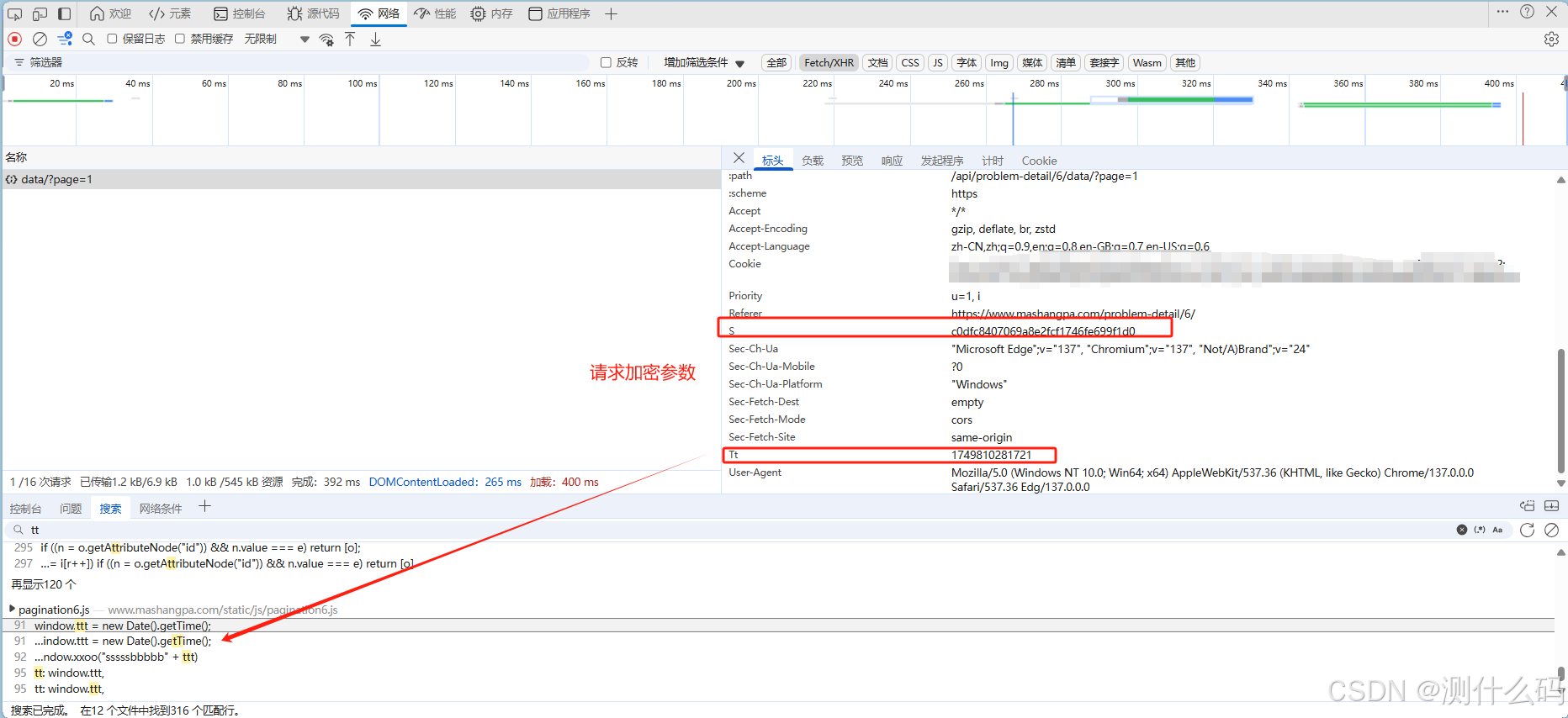Expand the pagination6.js search result
The height and width of the screenshot is (718, 1568).
pos(12,610)
